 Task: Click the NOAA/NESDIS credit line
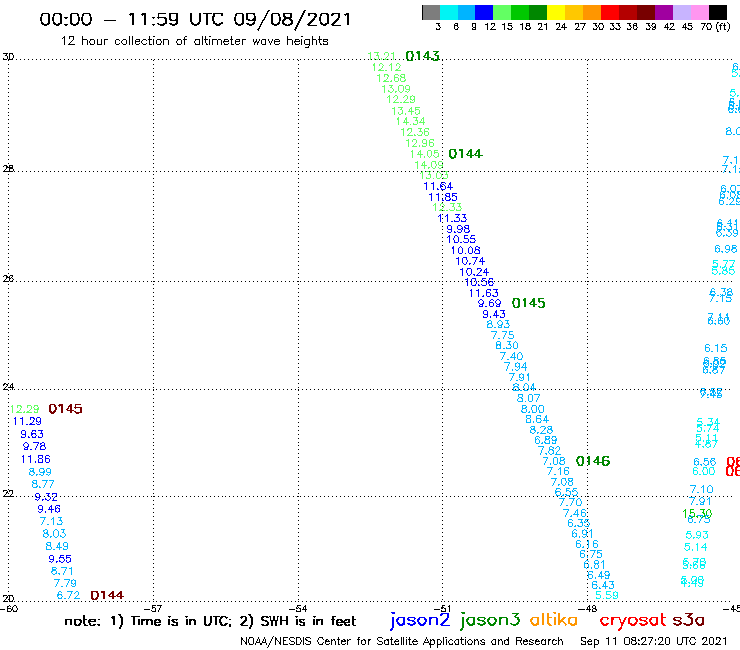coord(402,641)
